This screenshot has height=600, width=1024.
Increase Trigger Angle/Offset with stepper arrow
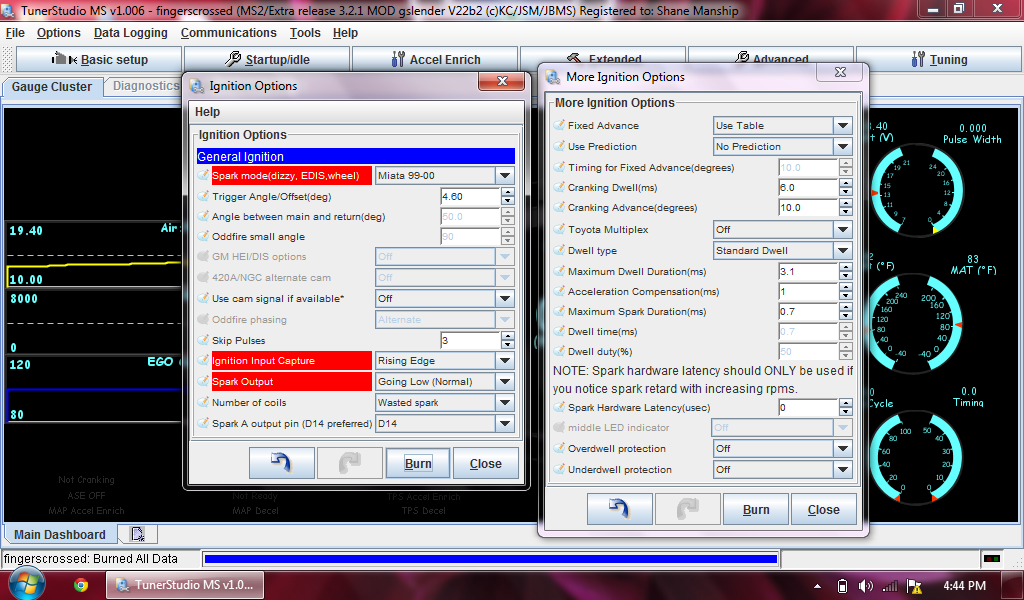pyautogui.click(x=505, y=192)
